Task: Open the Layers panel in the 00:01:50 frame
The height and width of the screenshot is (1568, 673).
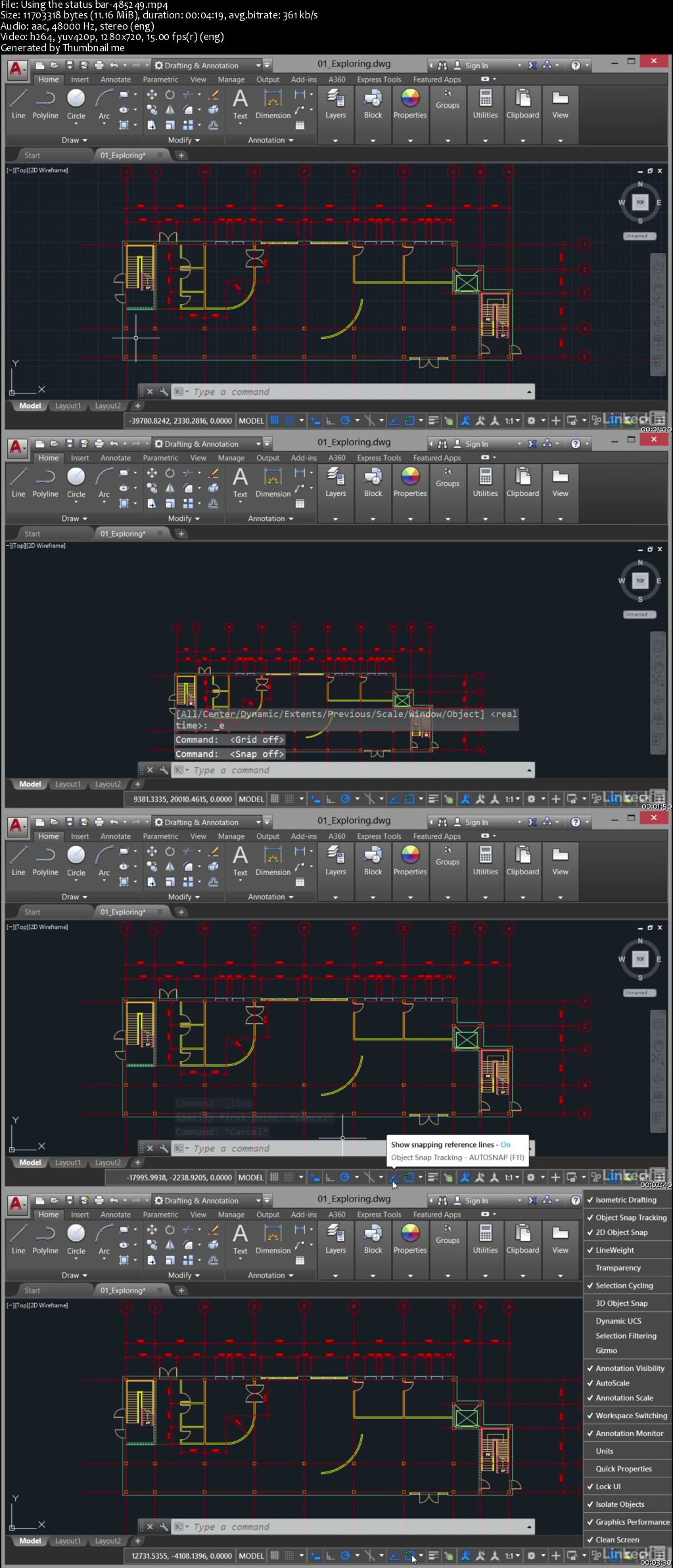Action: click(x=335, y=482)
